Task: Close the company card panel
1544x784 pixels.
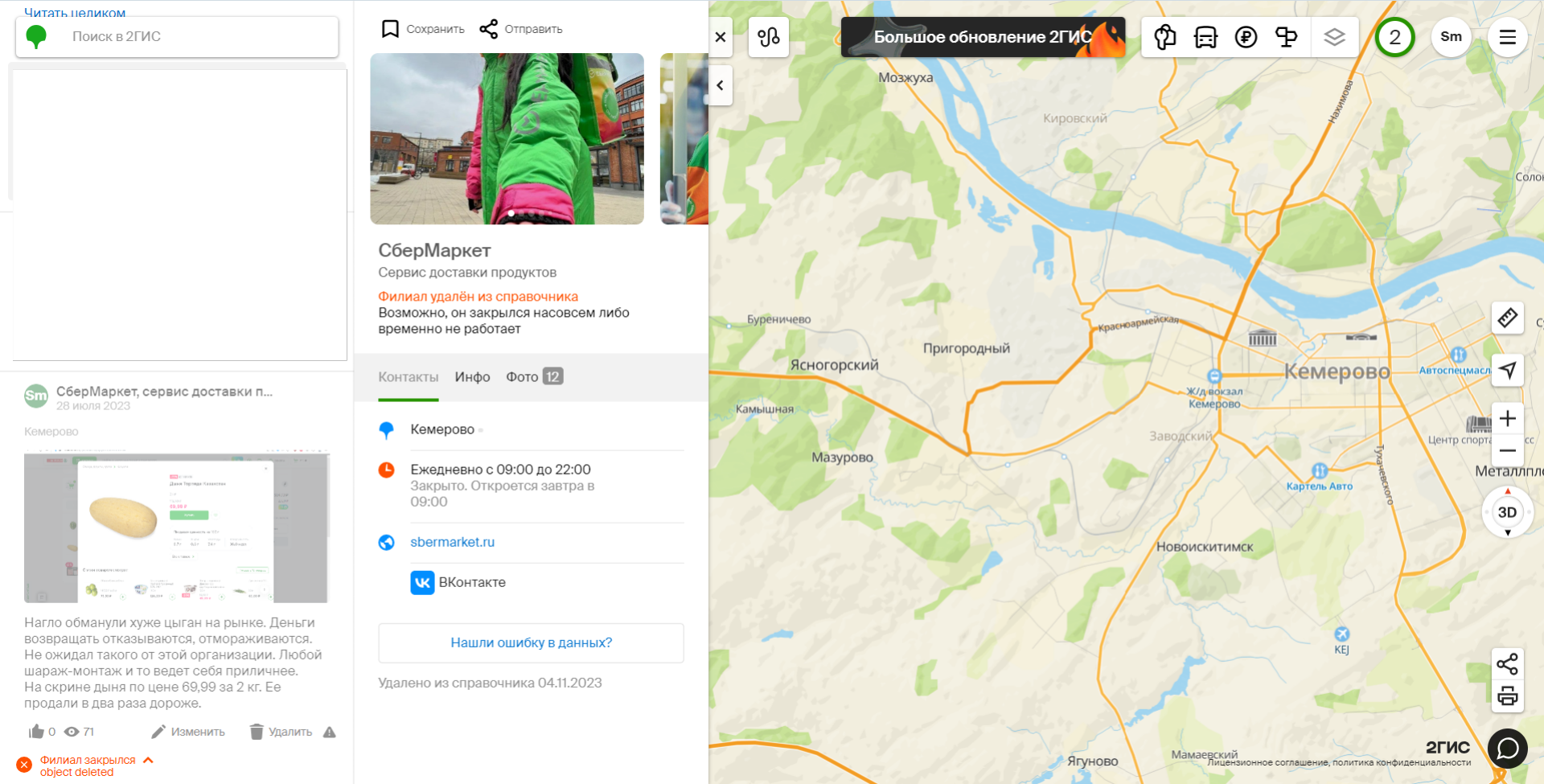Action: 721,37
